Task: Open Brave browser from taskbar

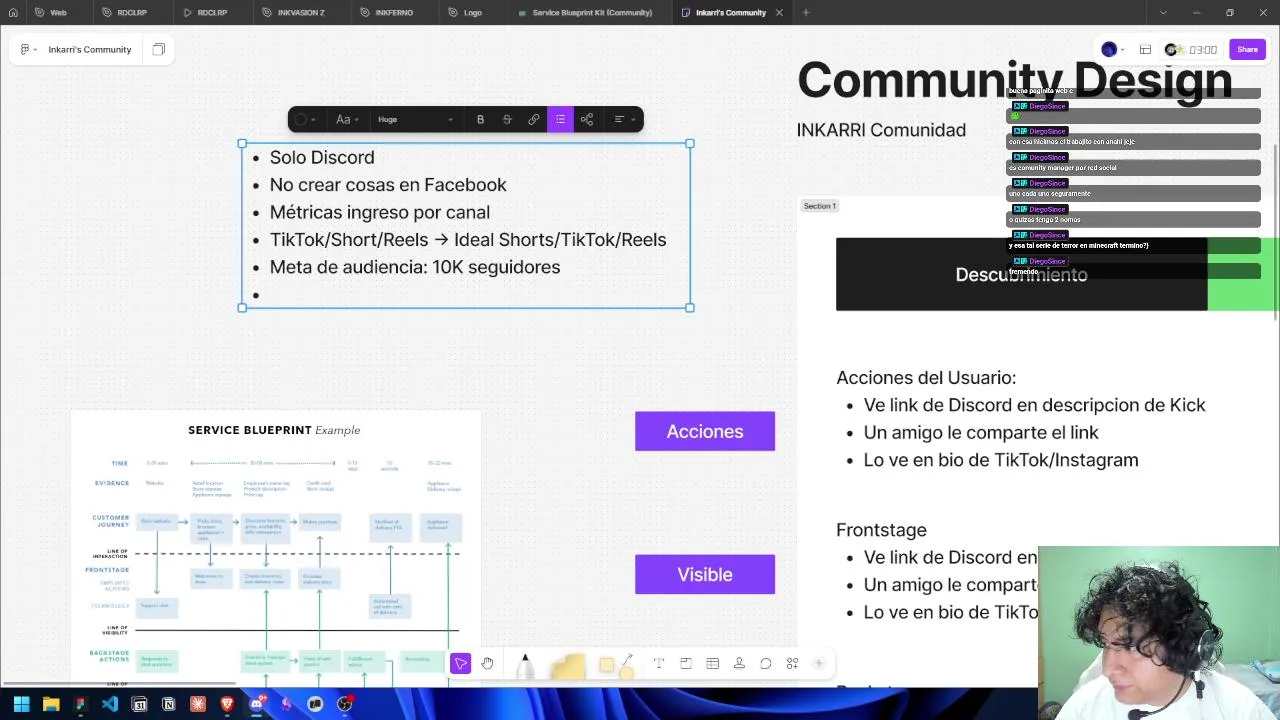Action: (x=227, y=704)
